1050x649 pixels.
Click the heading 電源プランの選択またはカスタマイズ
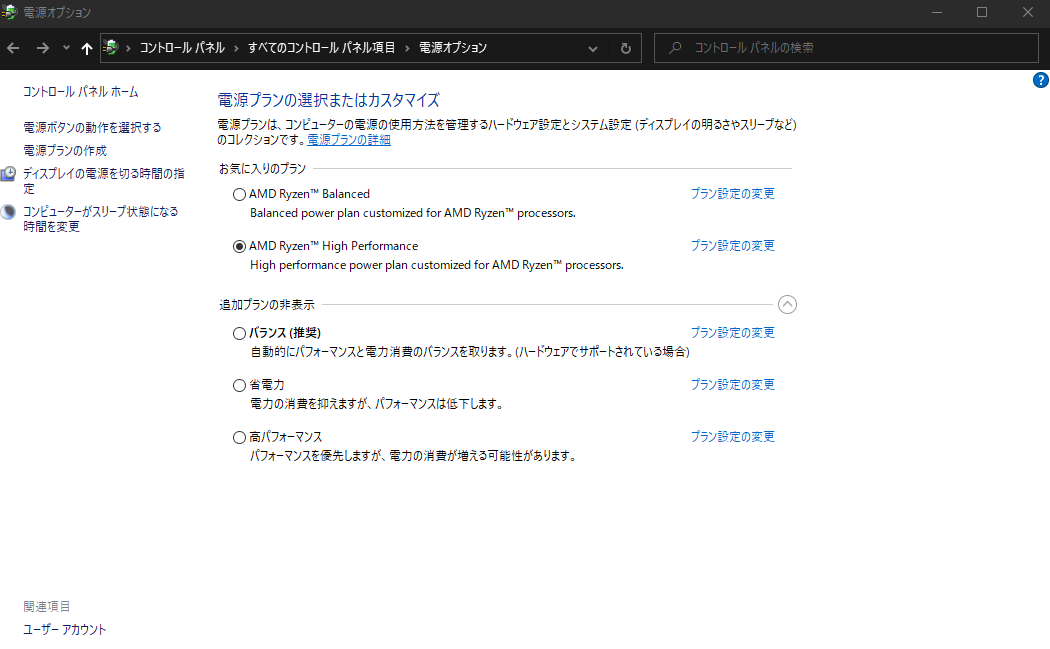329,100
